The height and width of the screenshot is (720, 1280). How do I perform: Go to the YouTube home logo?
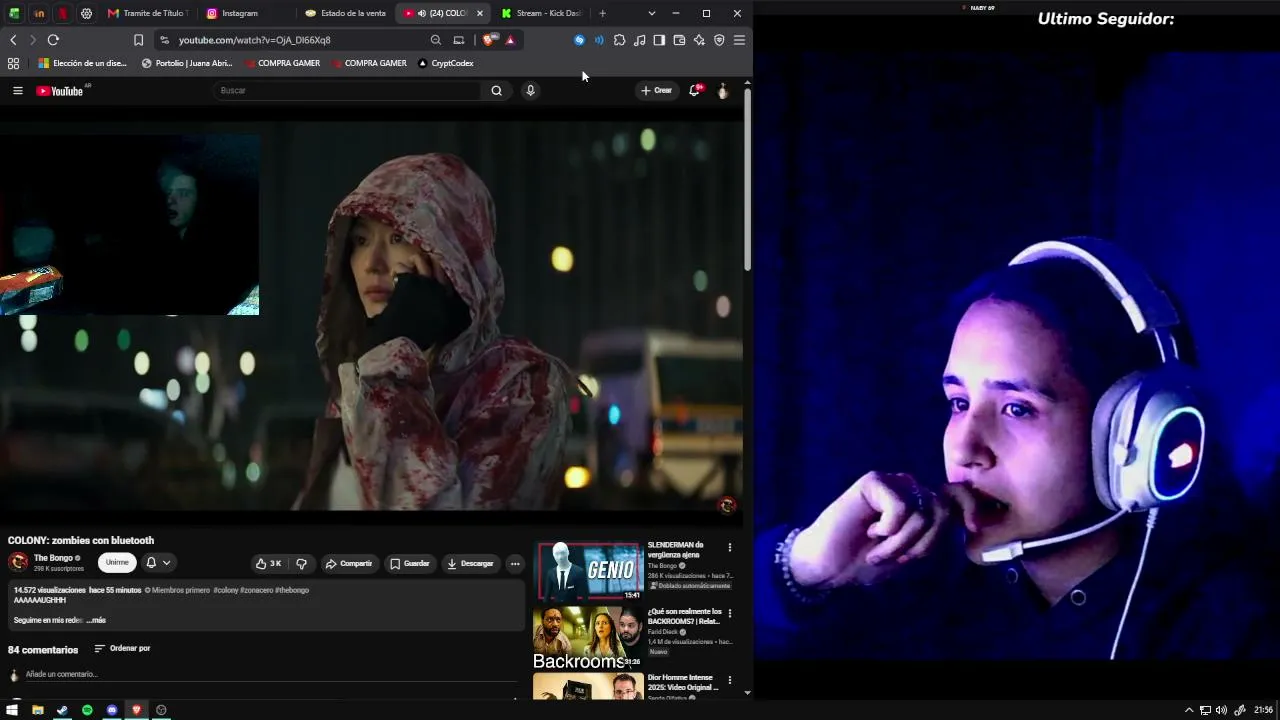coord(60,91)
